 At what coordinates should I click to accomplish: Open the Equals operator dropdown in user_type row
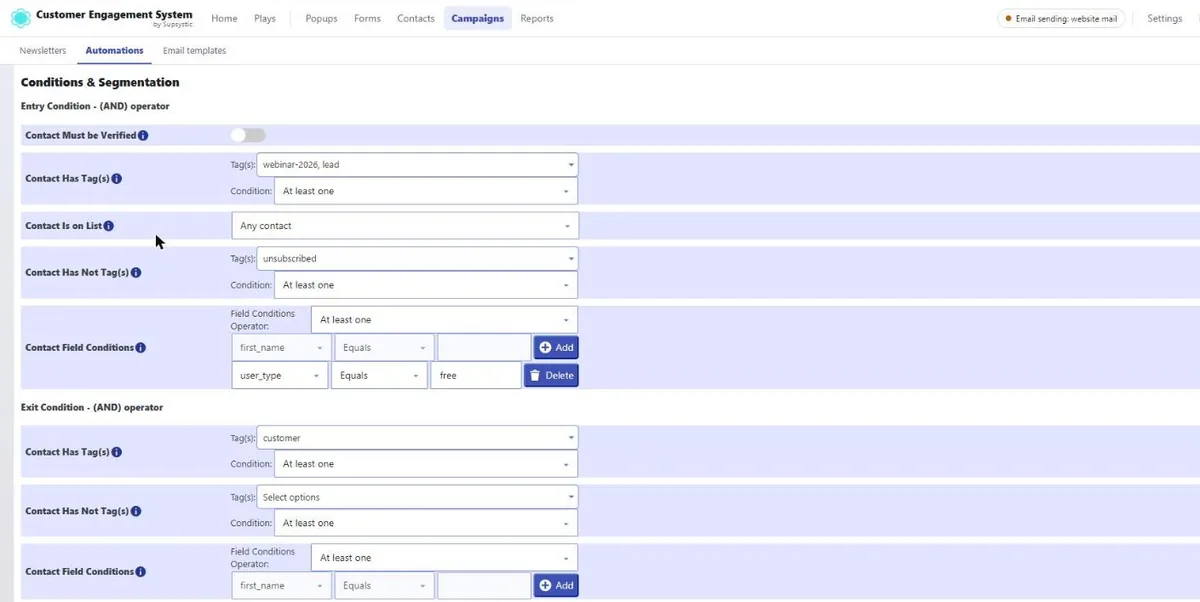[x=379, y=376]
